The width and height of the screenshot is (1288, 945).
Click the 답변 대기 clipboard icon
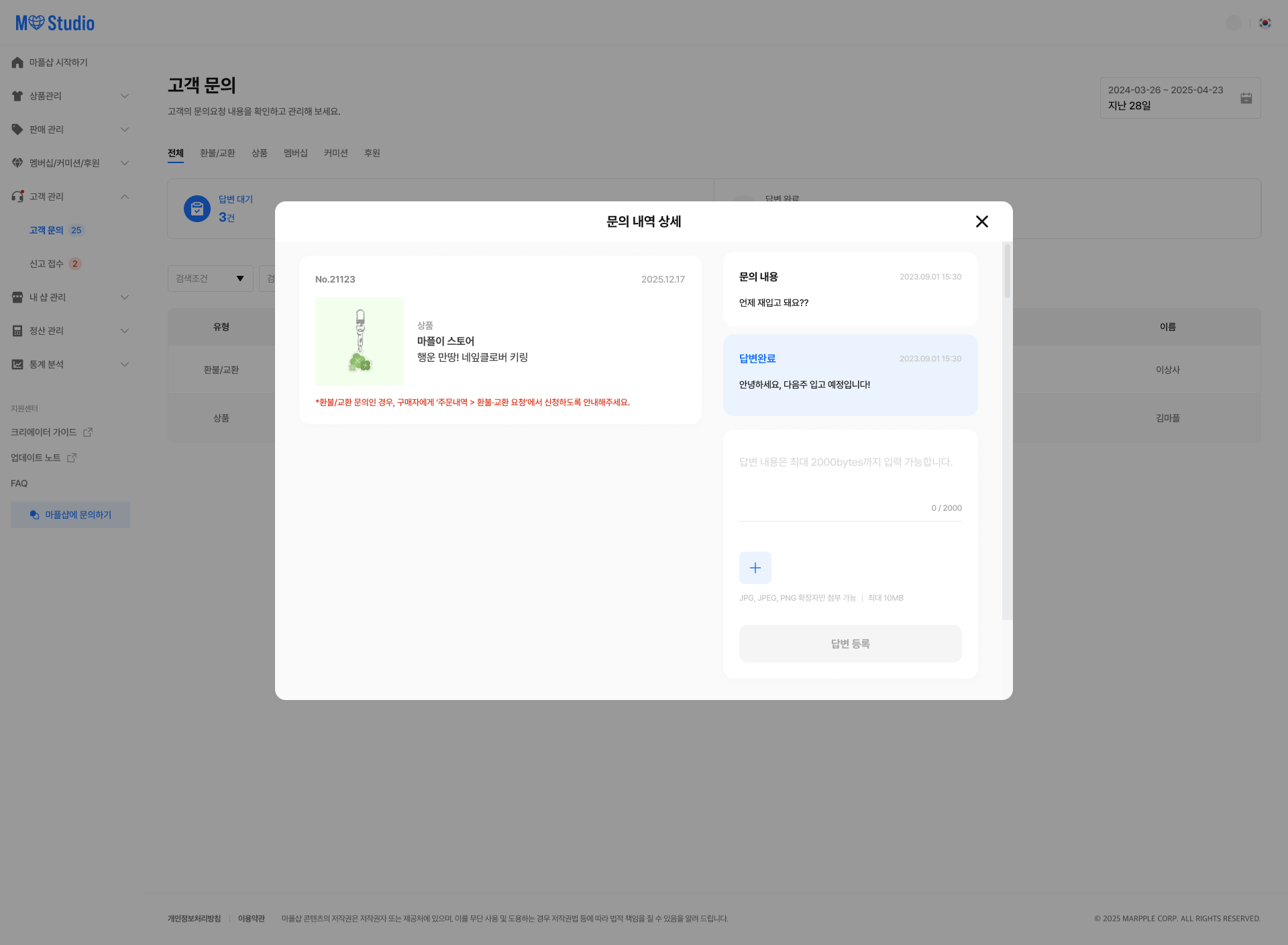point(197,209)
